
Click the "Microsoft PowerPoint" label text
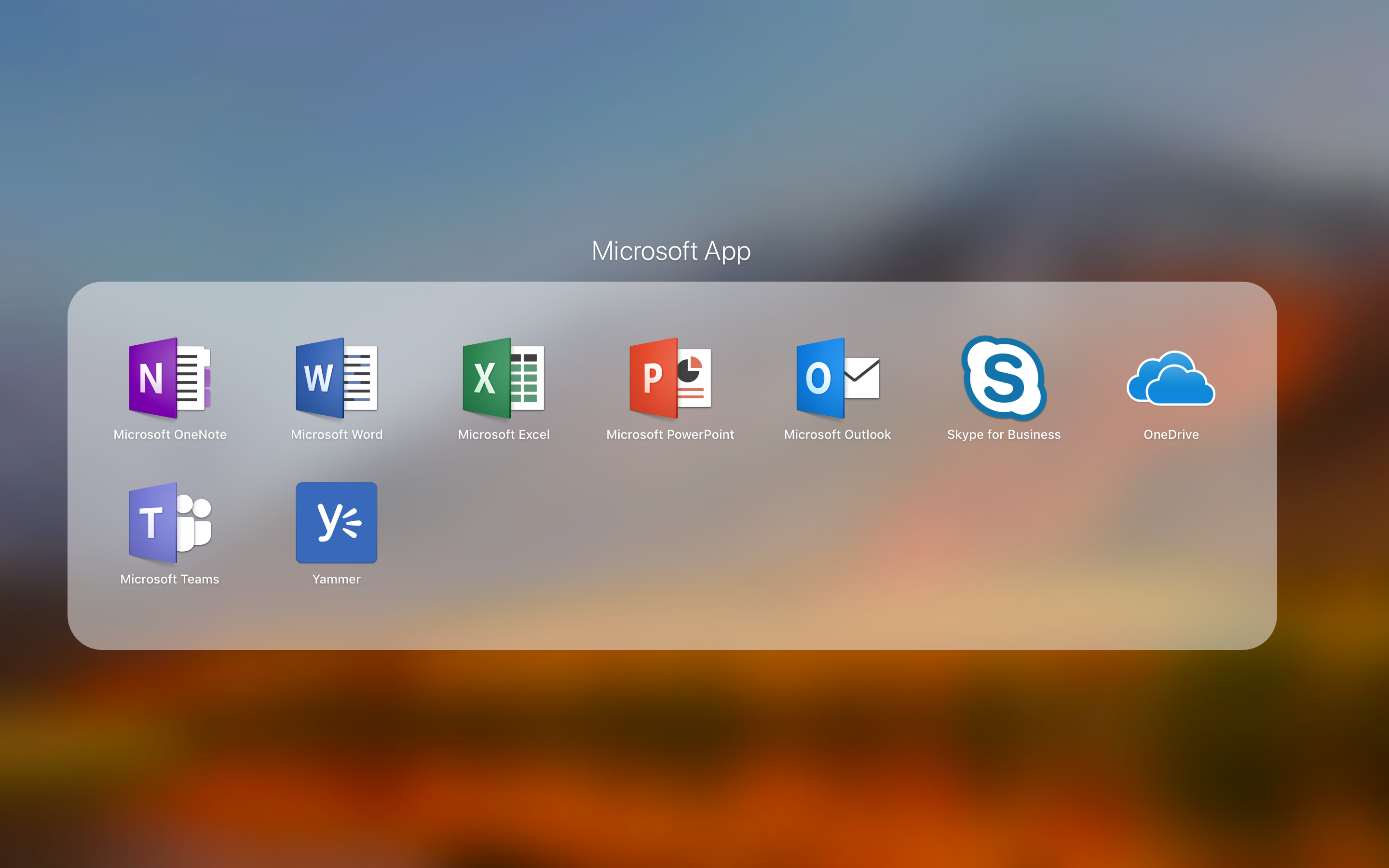[670, 434]
